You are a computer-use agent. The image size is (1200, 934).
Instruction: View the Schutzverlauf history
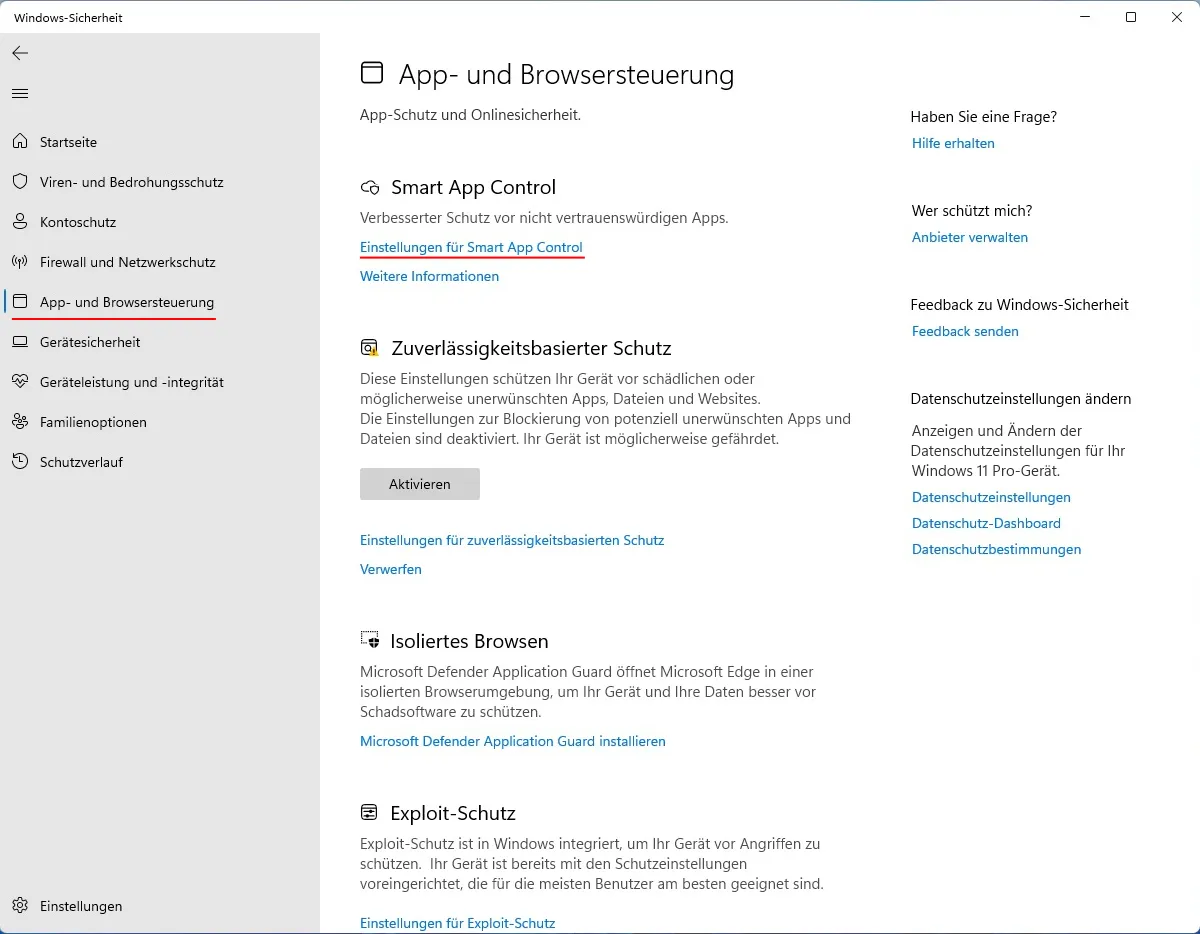pos(81,462)
